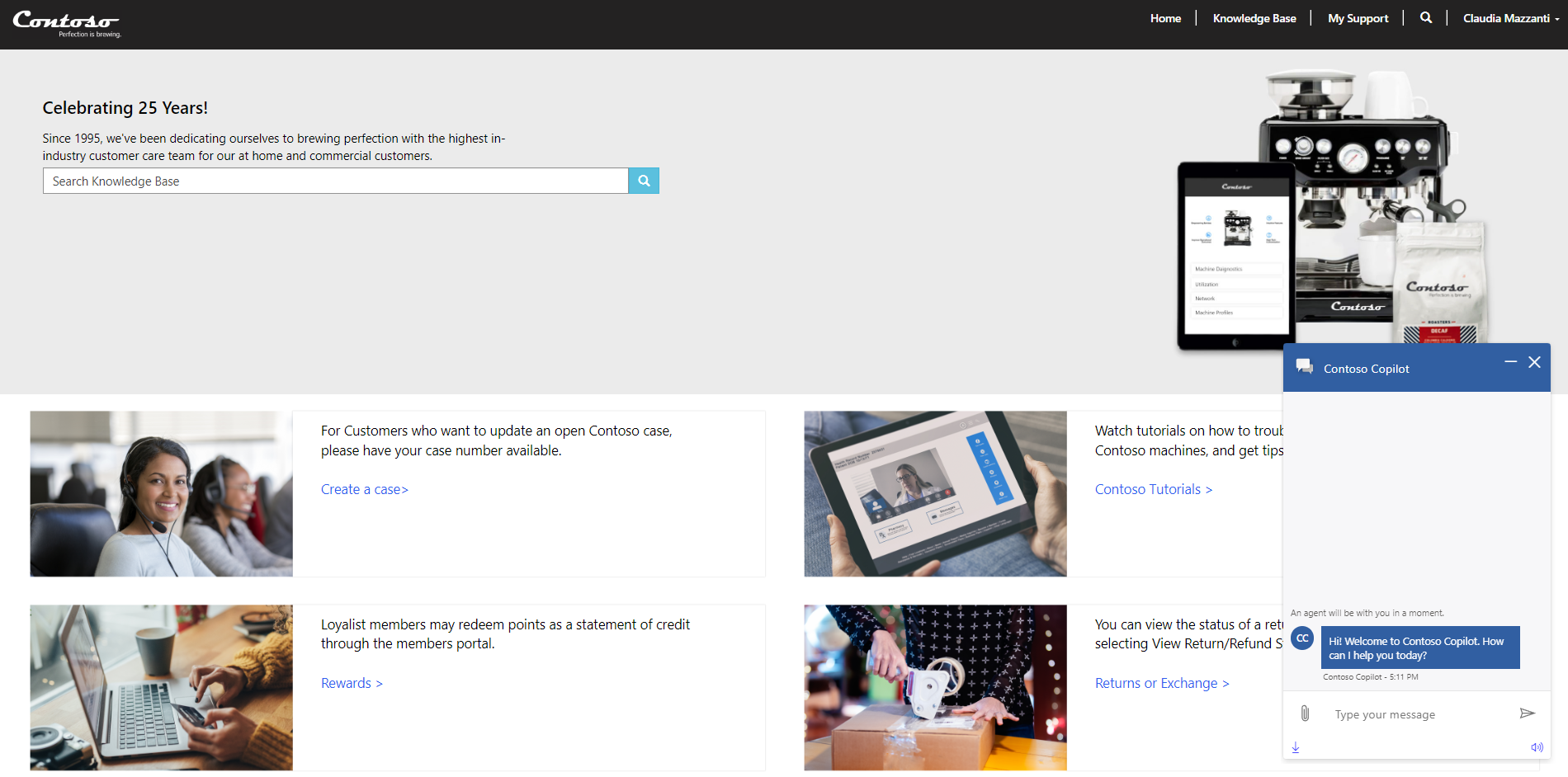Click the Contoso Copilot avatar in the chat
Screen dimensions: 1568x777
pos(1302,638)
